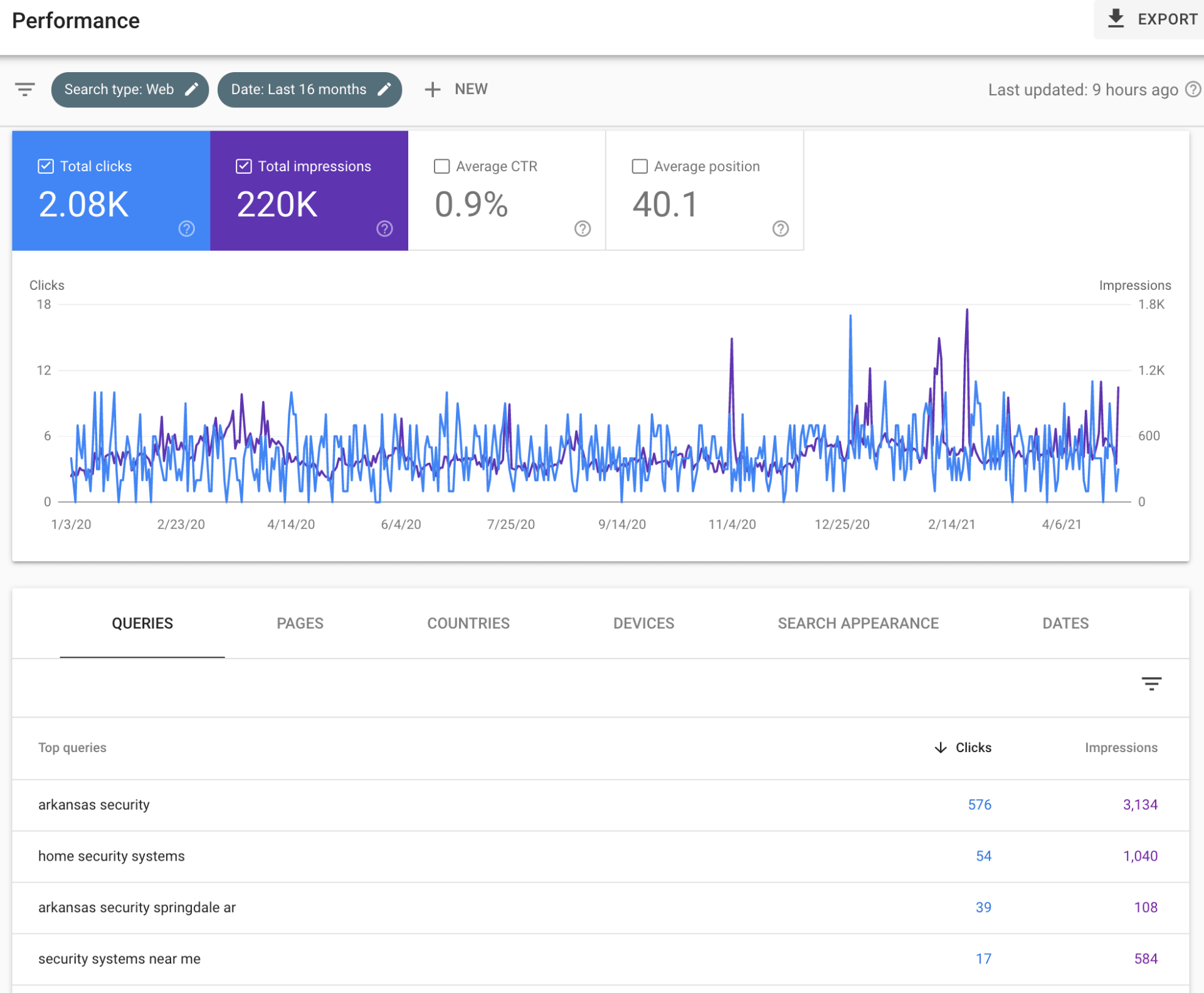Viewport: 1204px width, 993px height.
Task: Click the NEW filter button
Action: [470, 90]
